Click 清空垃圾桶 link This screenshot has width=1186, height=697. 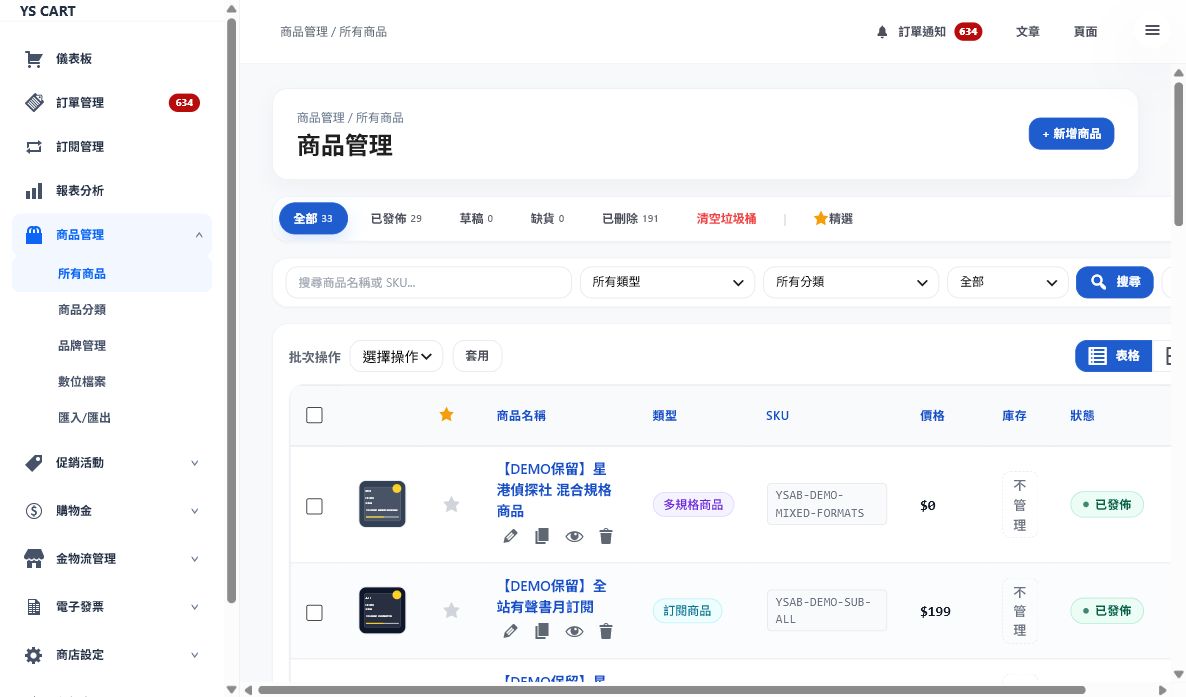tap(726, 219)
